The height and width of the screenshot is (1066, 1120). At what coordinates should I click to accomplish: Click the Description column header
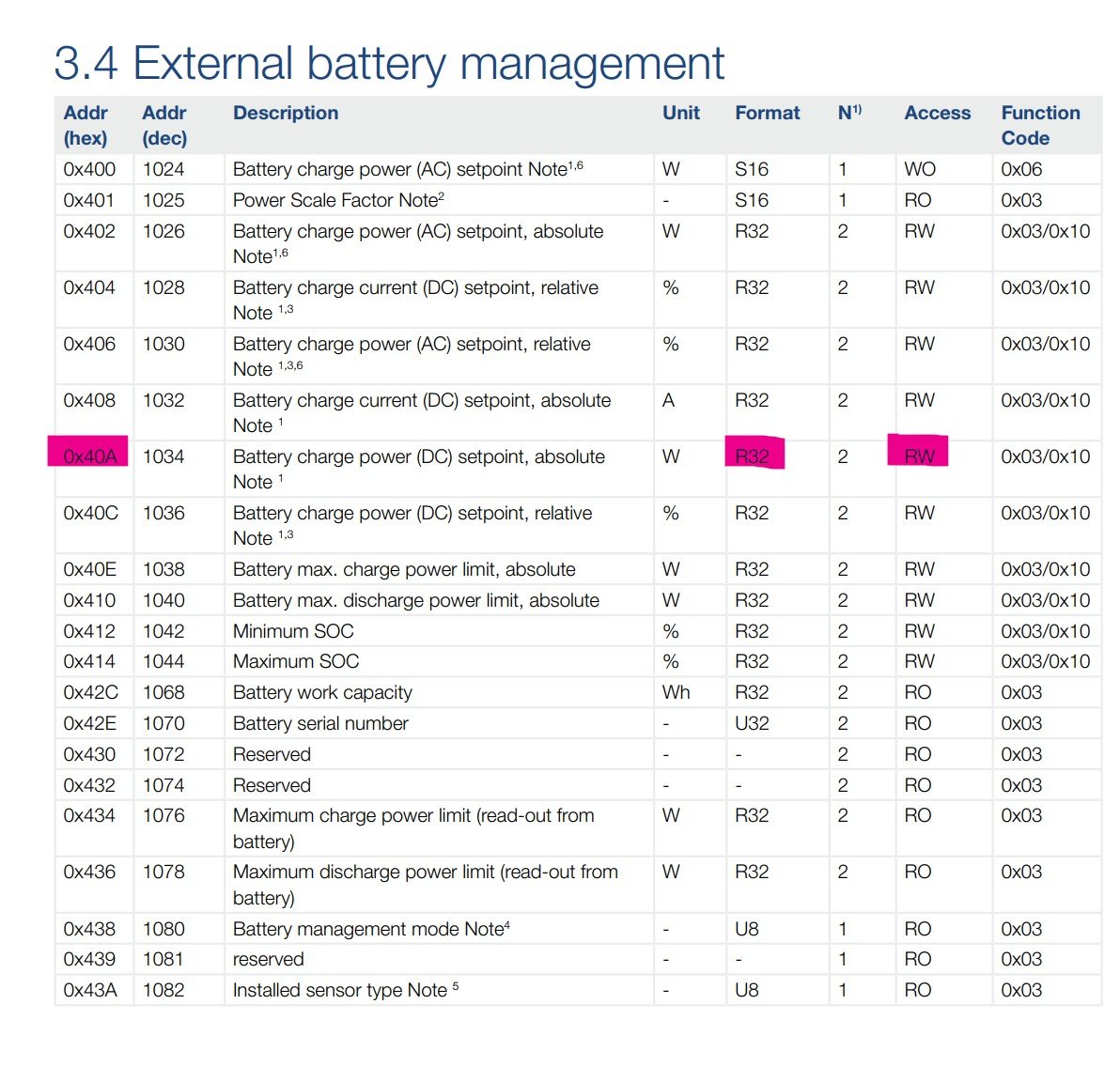[x=286, y=113]
